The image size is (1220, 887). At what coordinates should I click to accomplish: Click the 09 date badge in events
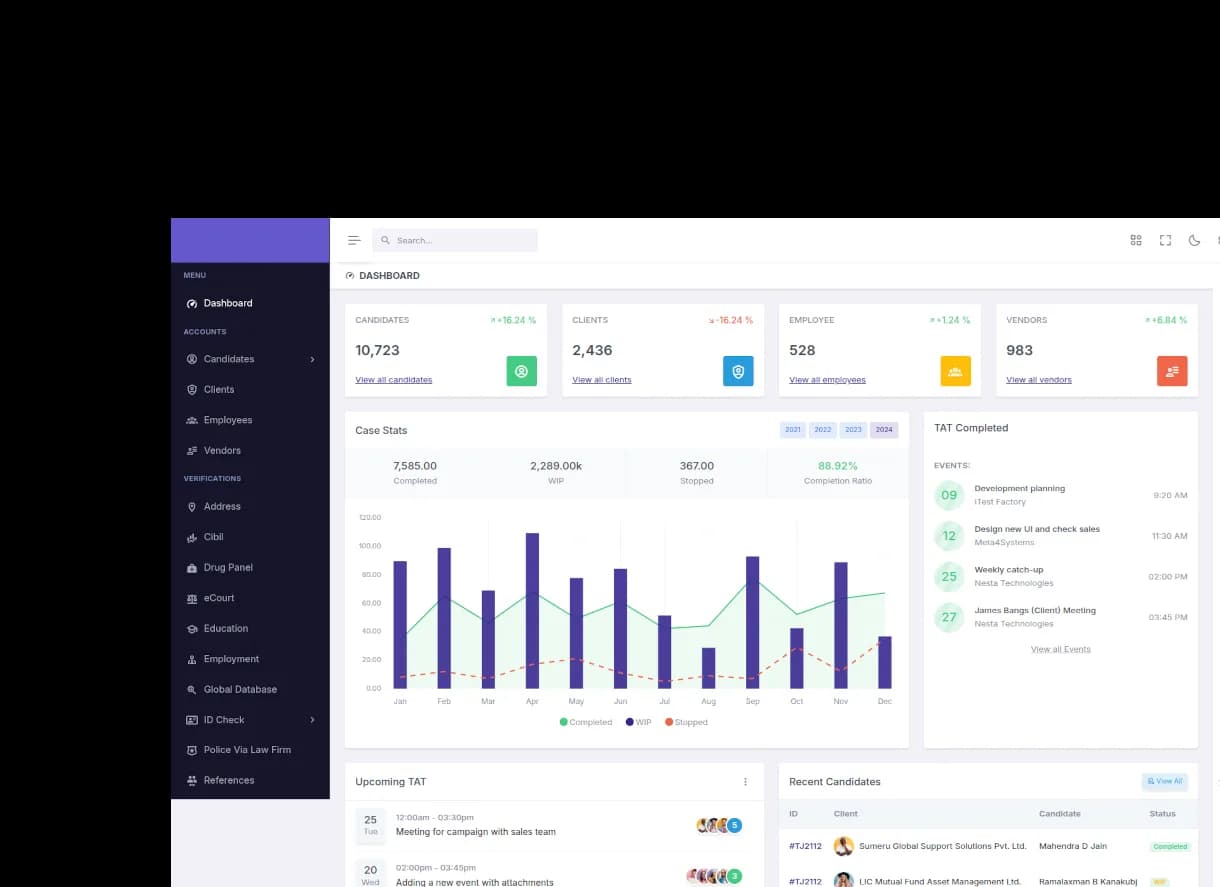point(949,495)
